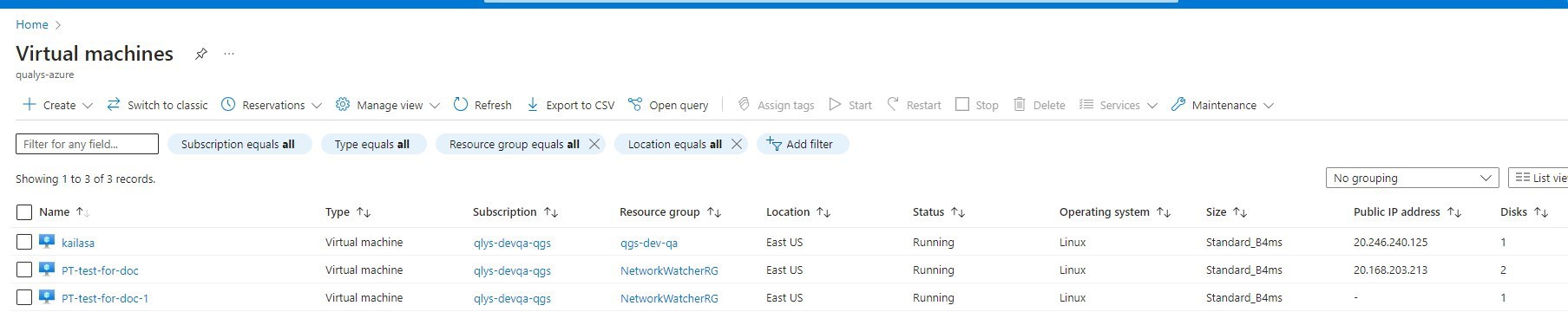Click the Showing 1 to 3 records text
Viewport: 1568px width, 312px height.
[85, 179]
